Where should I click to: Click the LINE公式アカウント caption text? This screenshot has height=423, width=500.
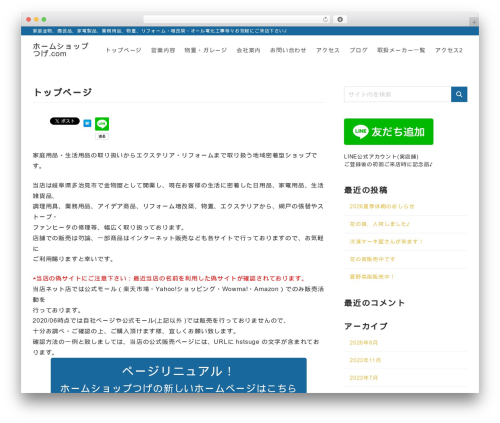click(x=388, y=160)
